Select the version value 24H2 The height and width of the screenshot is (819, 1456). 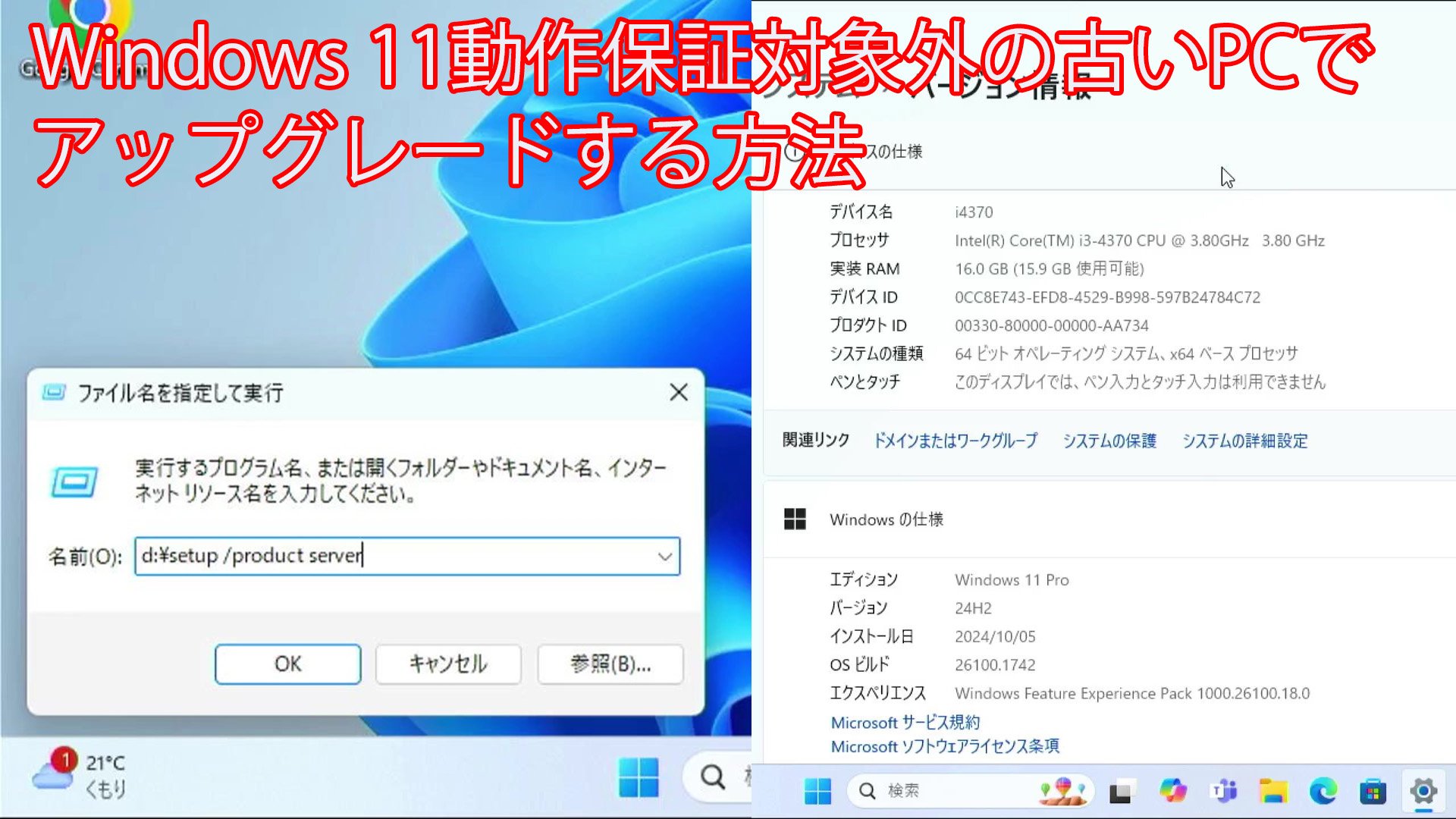click(973, 608)
